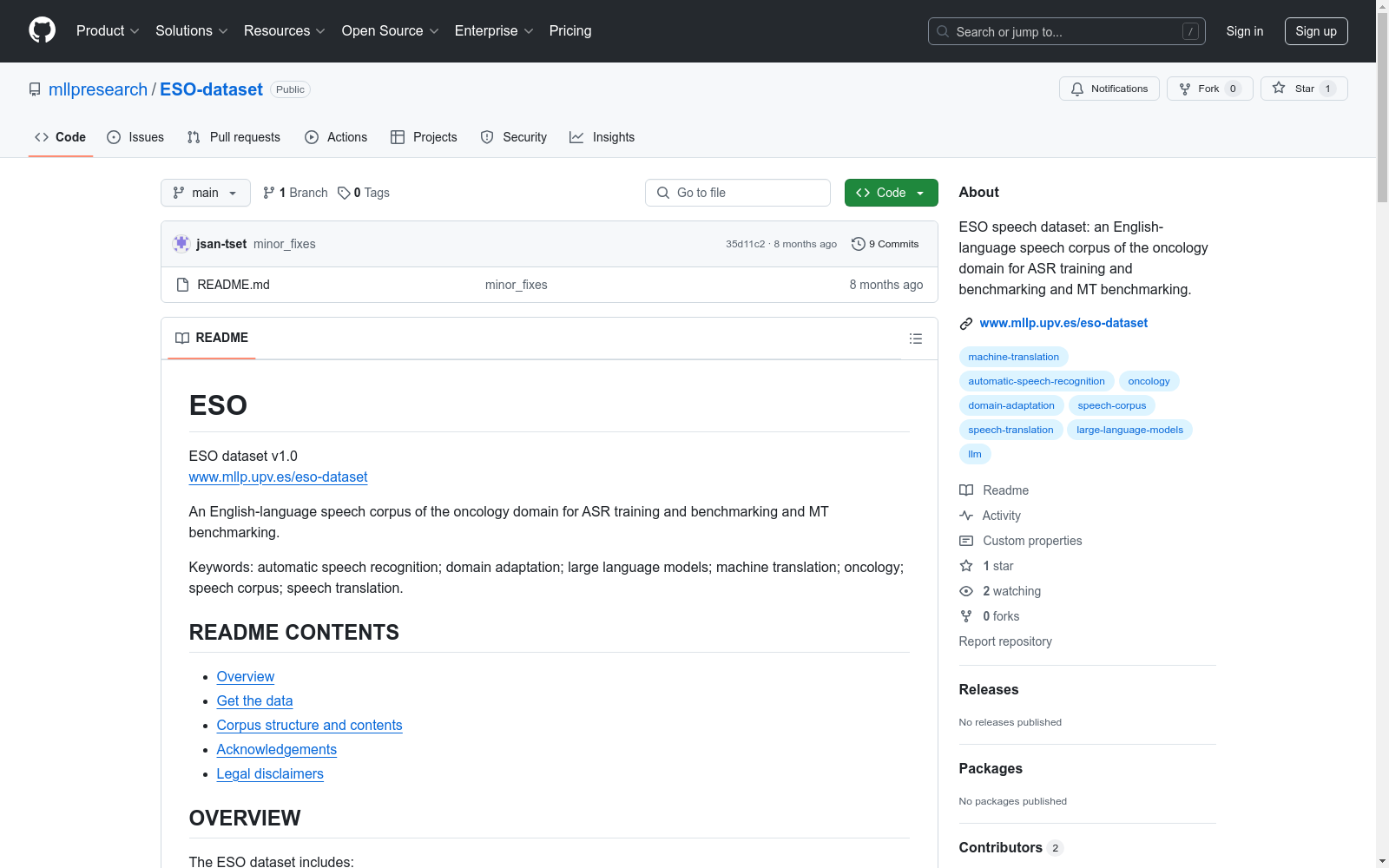Click the Custom properties icon

pyautogui.click(x=966, y=541)
